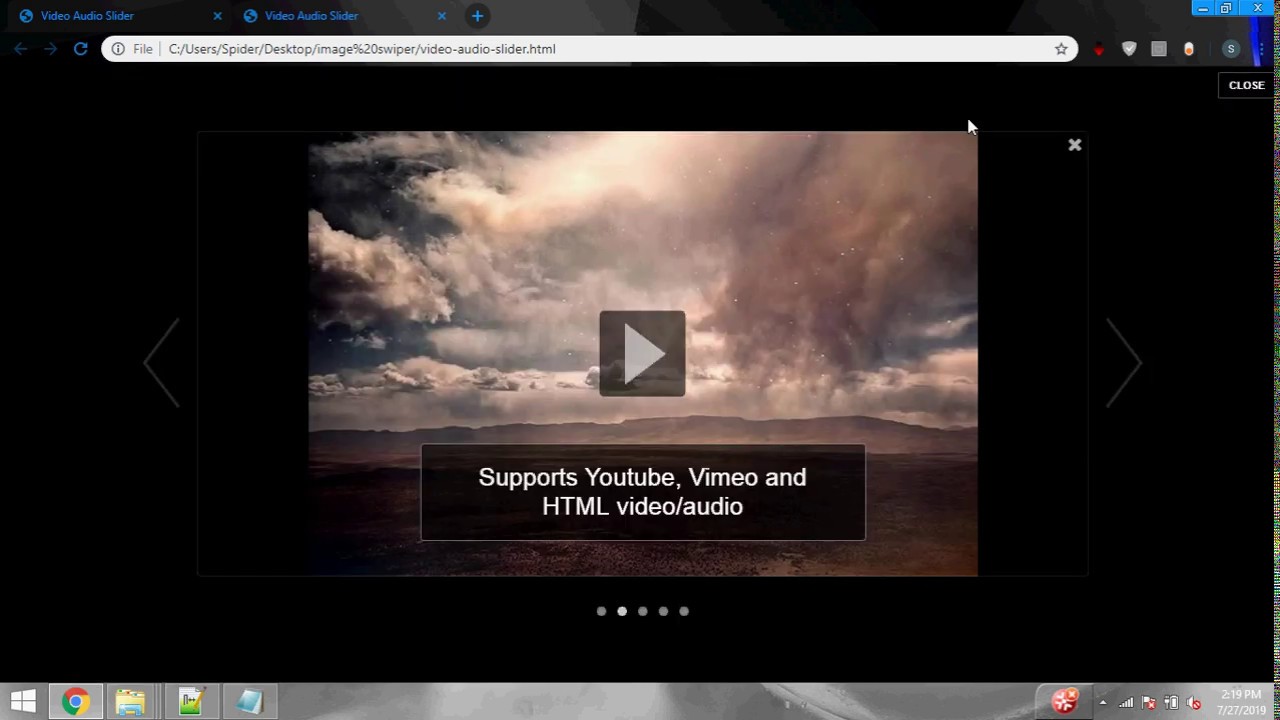Open network signal status in tray
Viewport: 1280px width, 720px height.
(1126, 703)
